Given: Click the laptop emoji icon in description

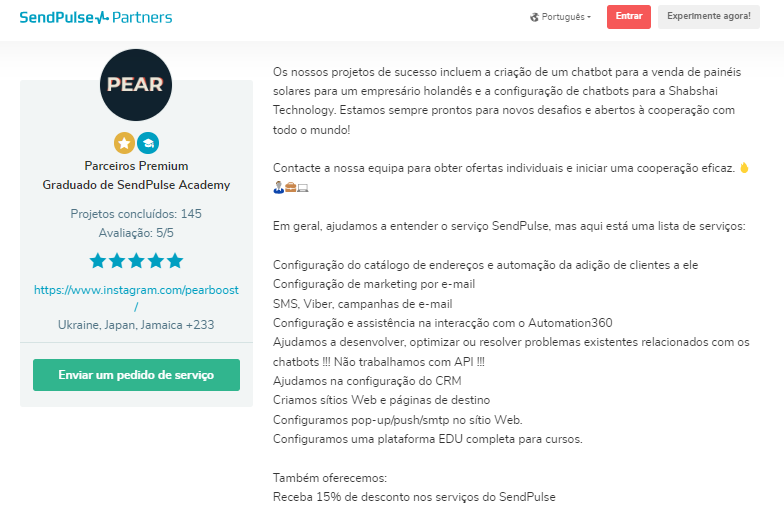Looking at the screenshot, I should (x=303, y=187).
